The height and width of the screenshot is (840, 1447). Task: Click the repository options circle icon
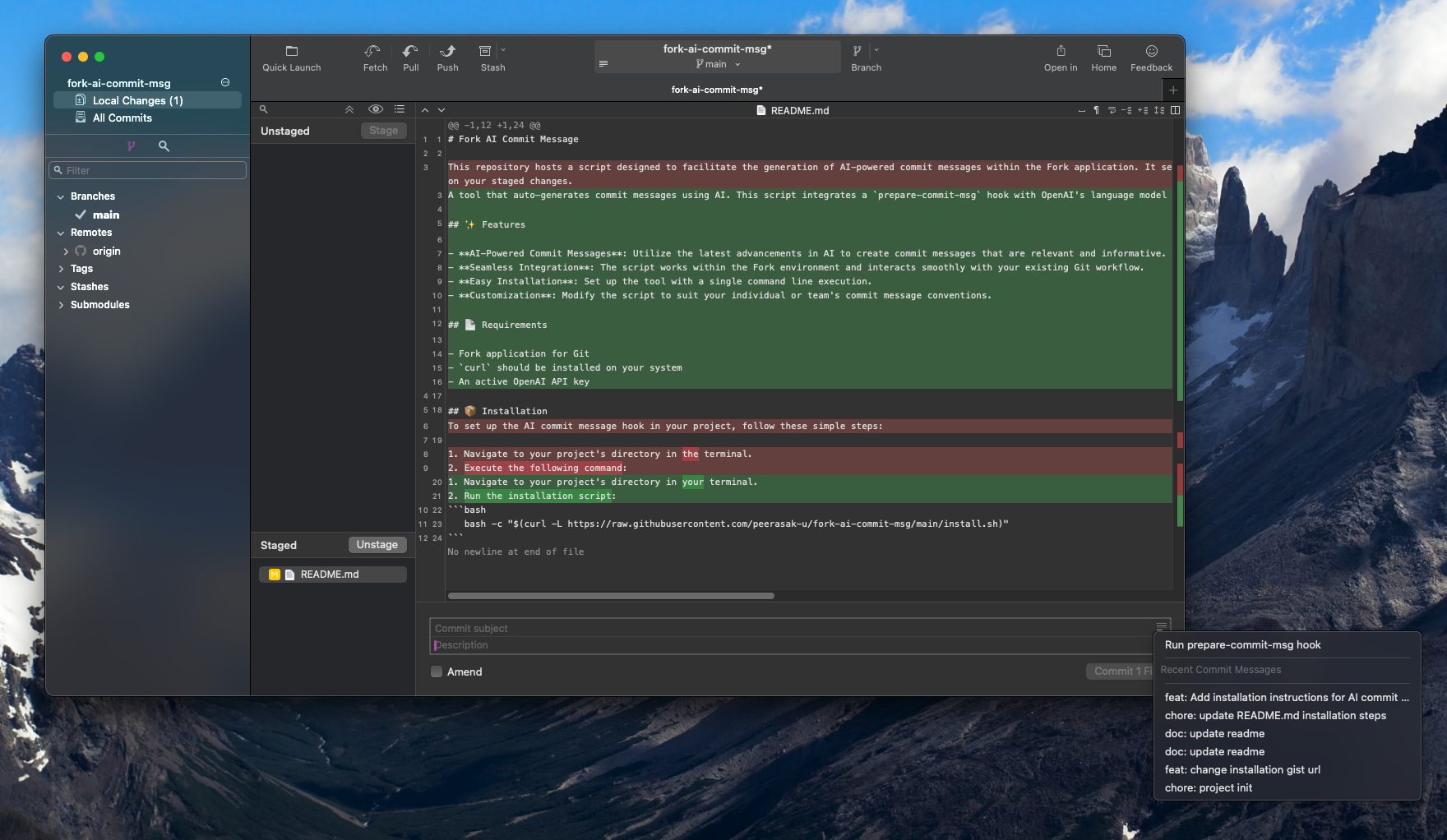coord(225,82)
